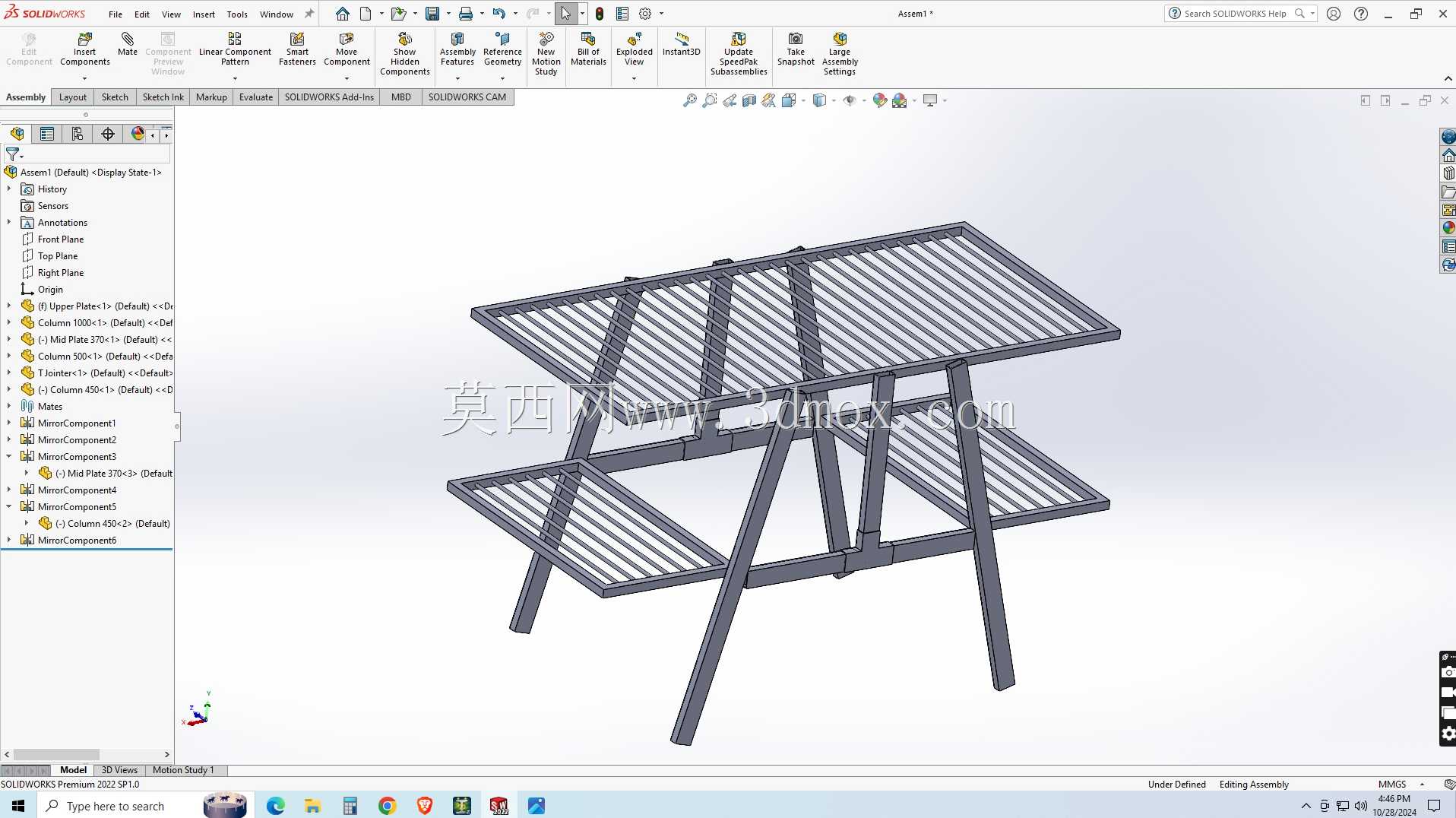1456x818 pixels.
Task: Expand the Column 1000<1> component
Action: [x=9, y=322]
